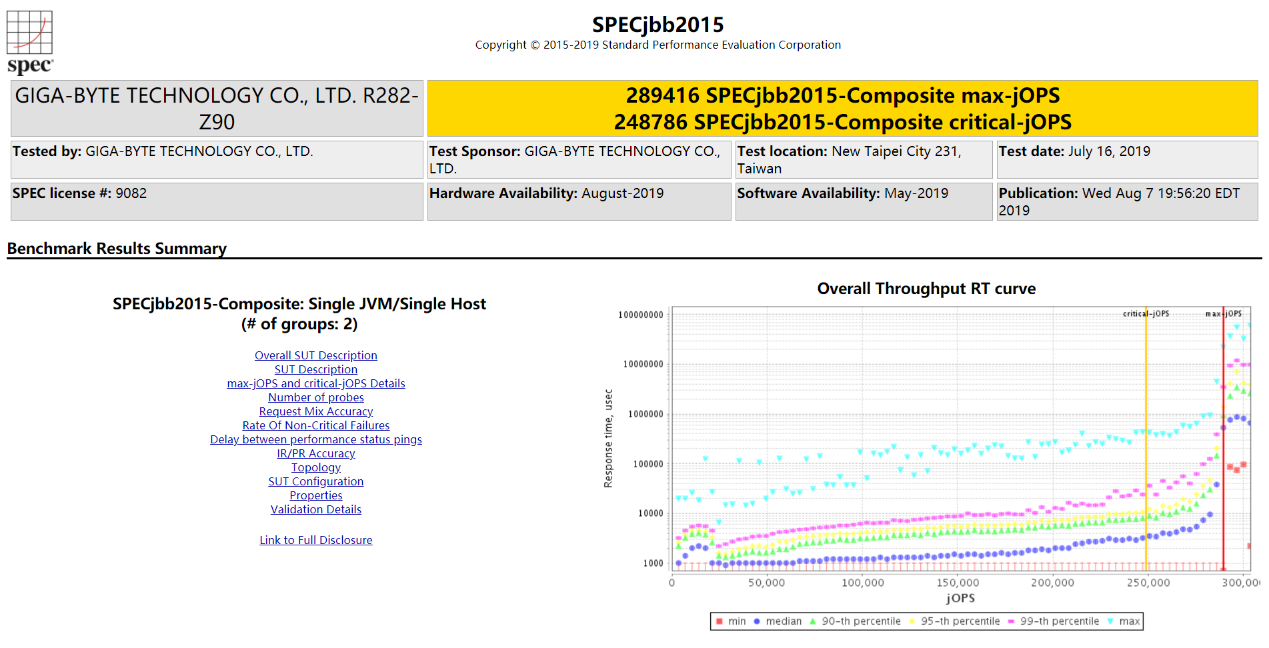
Task: Click the Software Availability May-2019 cell
Action: (x=864, y=202)
